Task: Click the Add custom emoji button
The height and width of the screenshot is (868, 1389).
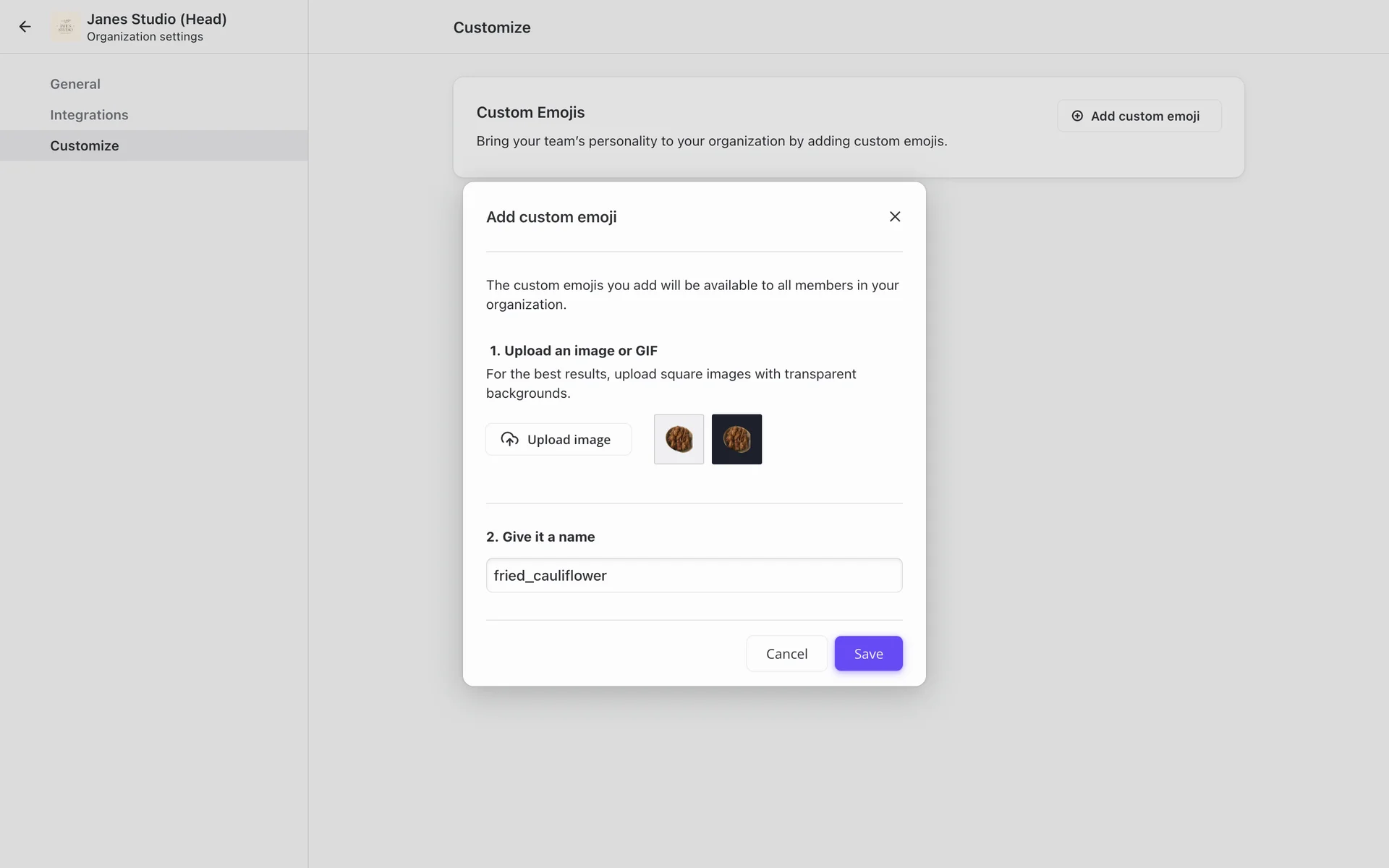Action: pos(1139,116)
